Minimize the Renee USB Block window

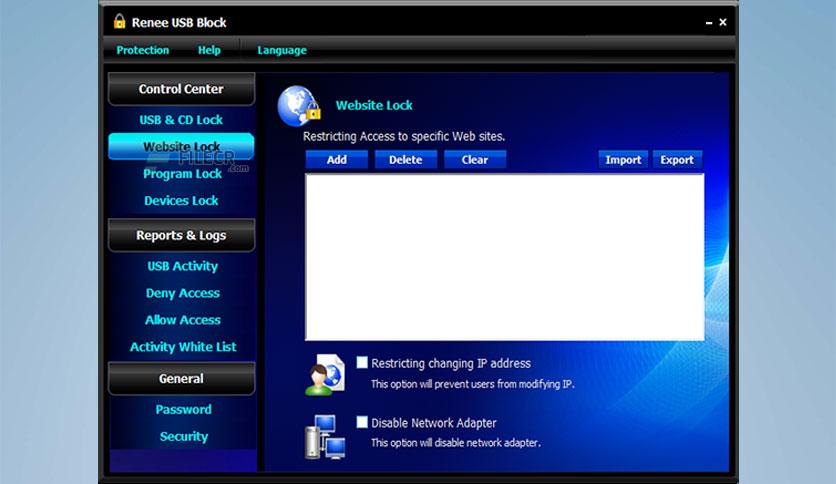point(709,22)
